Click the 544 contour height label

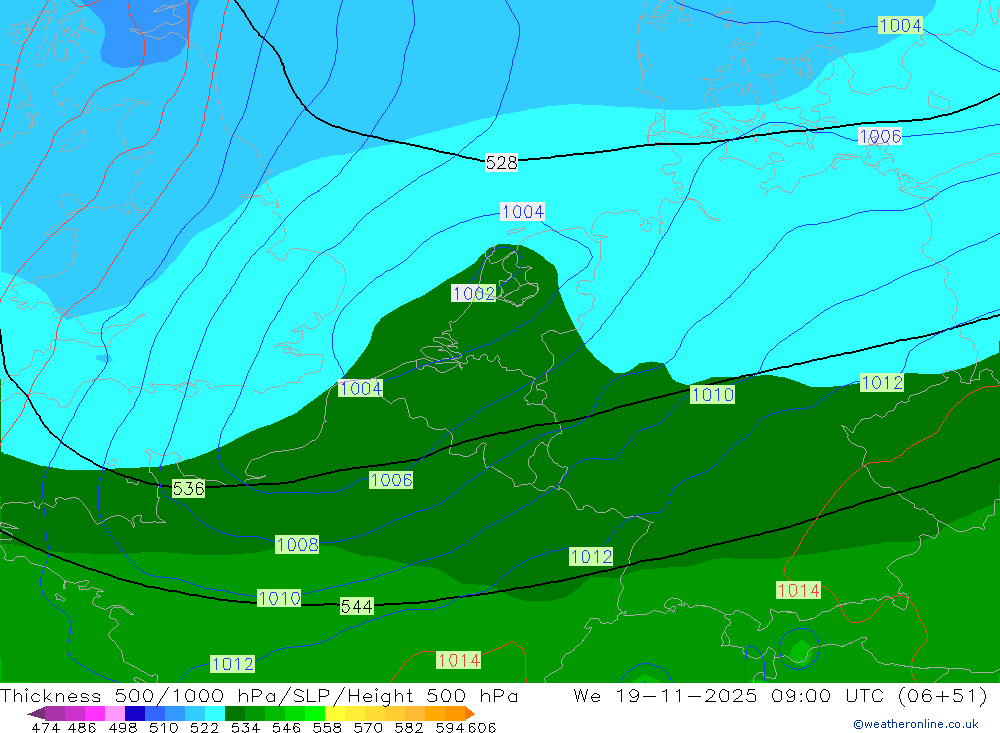click(357, 606)
